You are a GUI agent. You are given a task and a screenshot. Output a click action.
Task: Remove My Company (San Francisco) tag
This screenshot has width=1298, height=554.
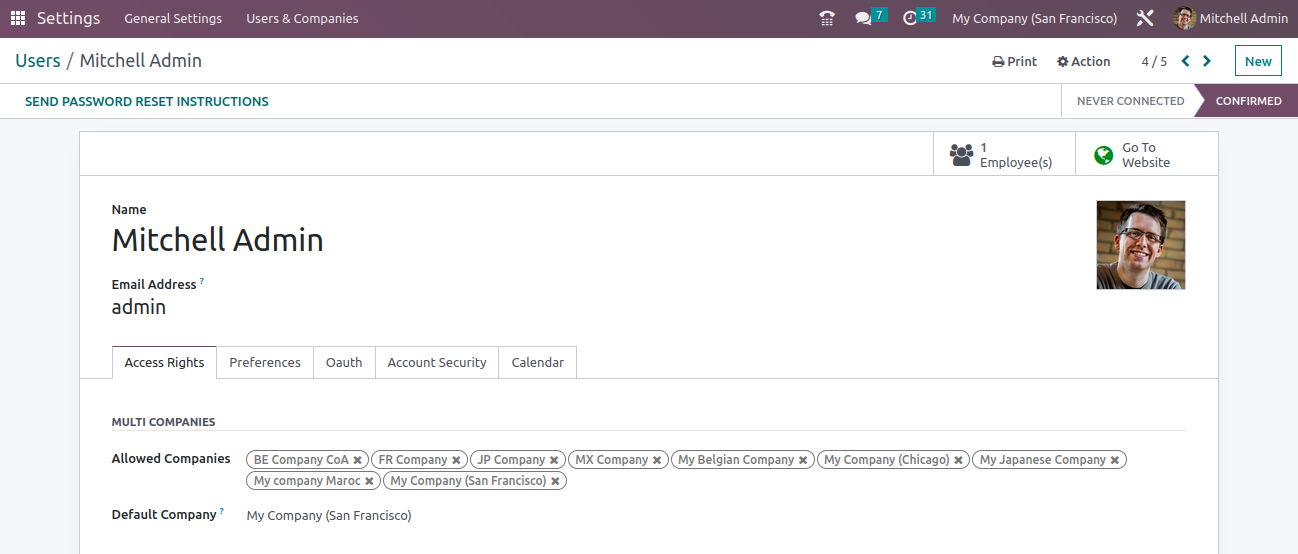(x=555, y=481)
